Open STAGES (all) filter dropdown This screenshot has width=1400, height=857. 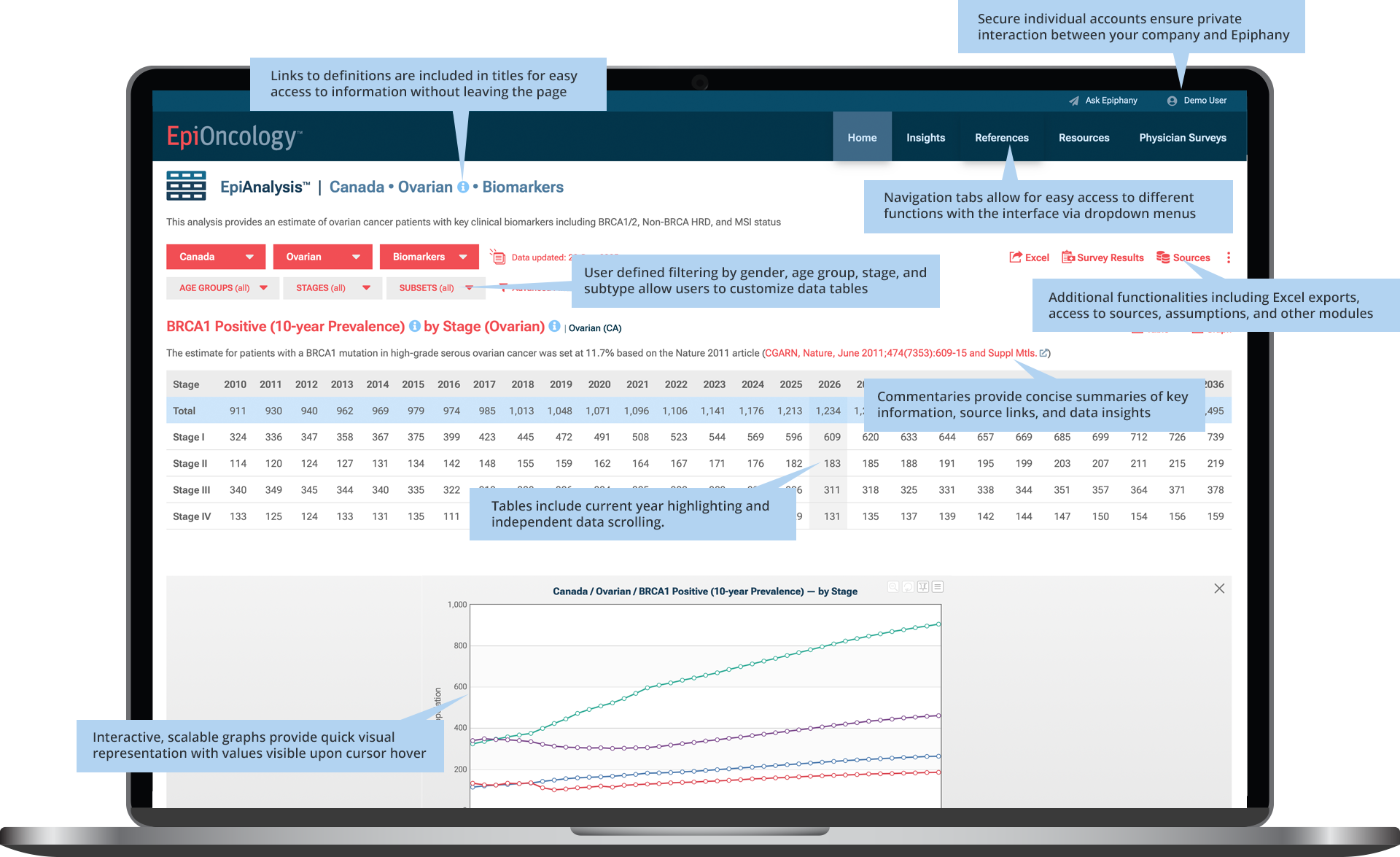tap(332, 288)
